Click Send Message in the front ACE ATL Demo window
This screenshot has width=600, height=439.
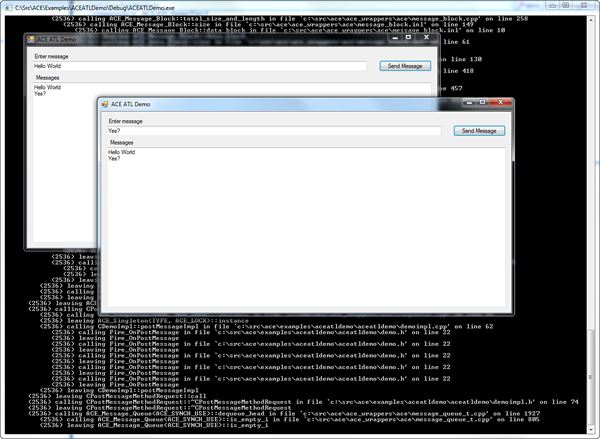pos(479,131)
